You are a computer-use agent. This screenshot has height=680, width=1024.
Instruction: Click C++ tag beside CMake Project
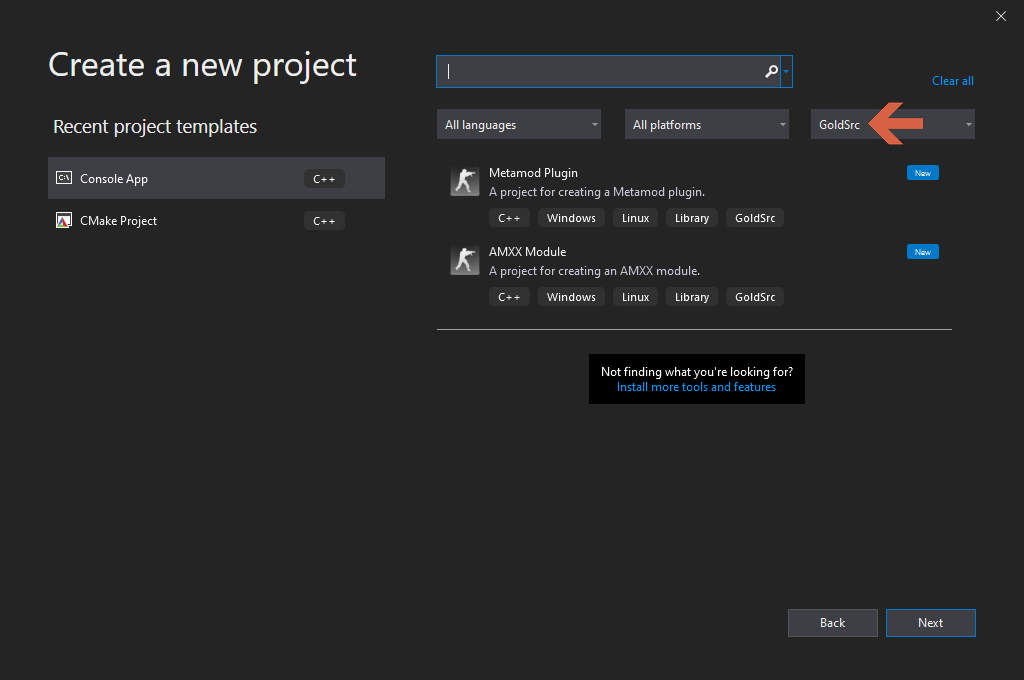[324, 221]
